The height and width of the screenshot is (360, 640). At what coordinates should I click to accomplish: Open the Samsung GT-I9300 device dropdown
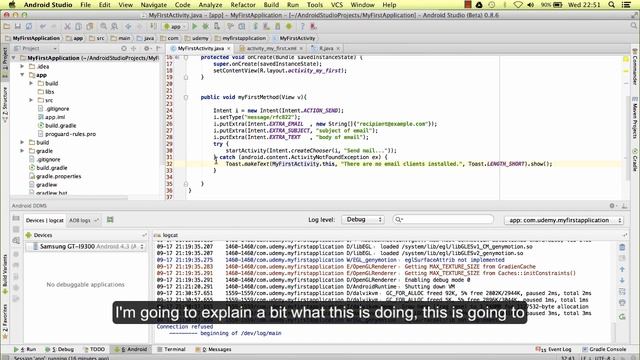pos(85,247)
